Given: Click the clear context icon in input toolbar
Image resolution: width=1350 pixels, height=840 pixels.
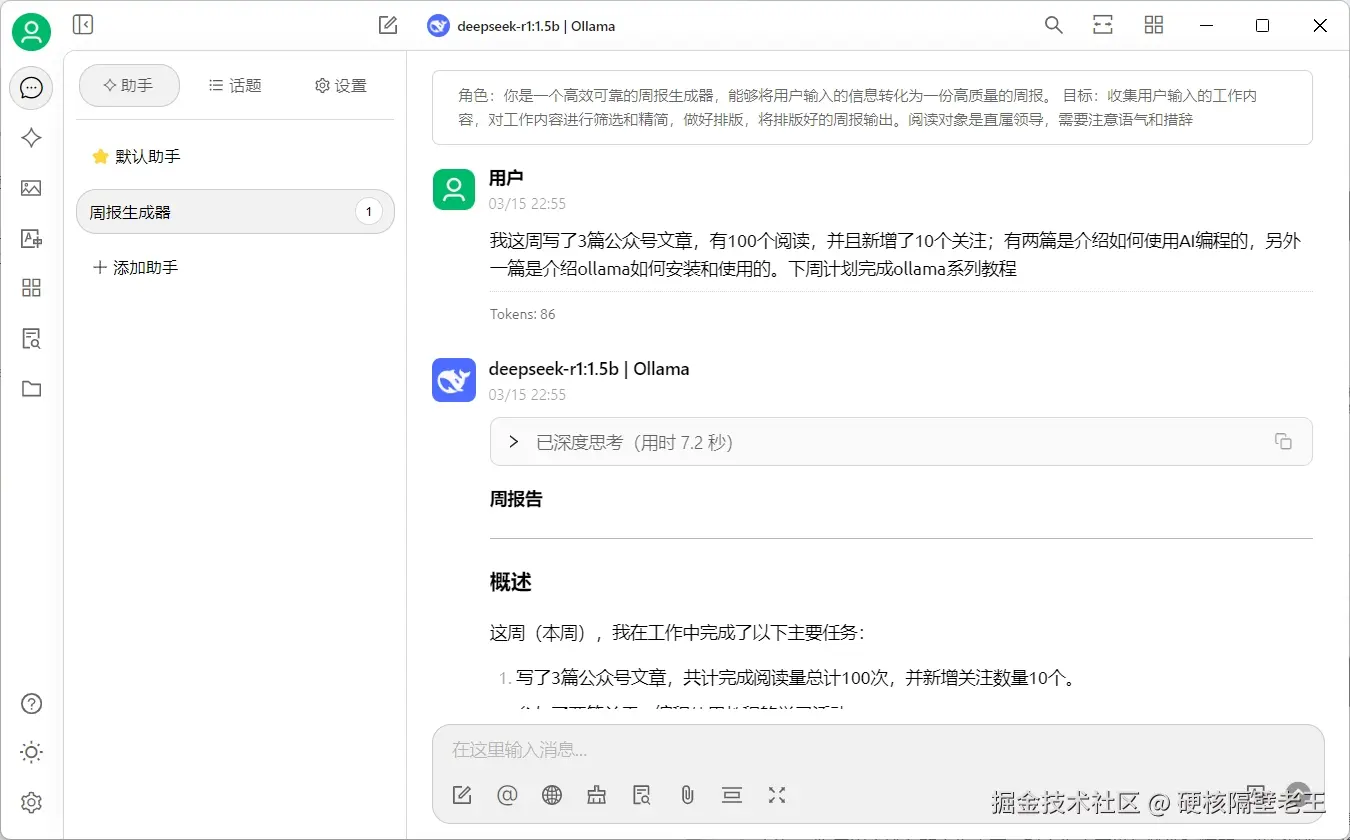Looking at the screenshot, I should (732, 795).
